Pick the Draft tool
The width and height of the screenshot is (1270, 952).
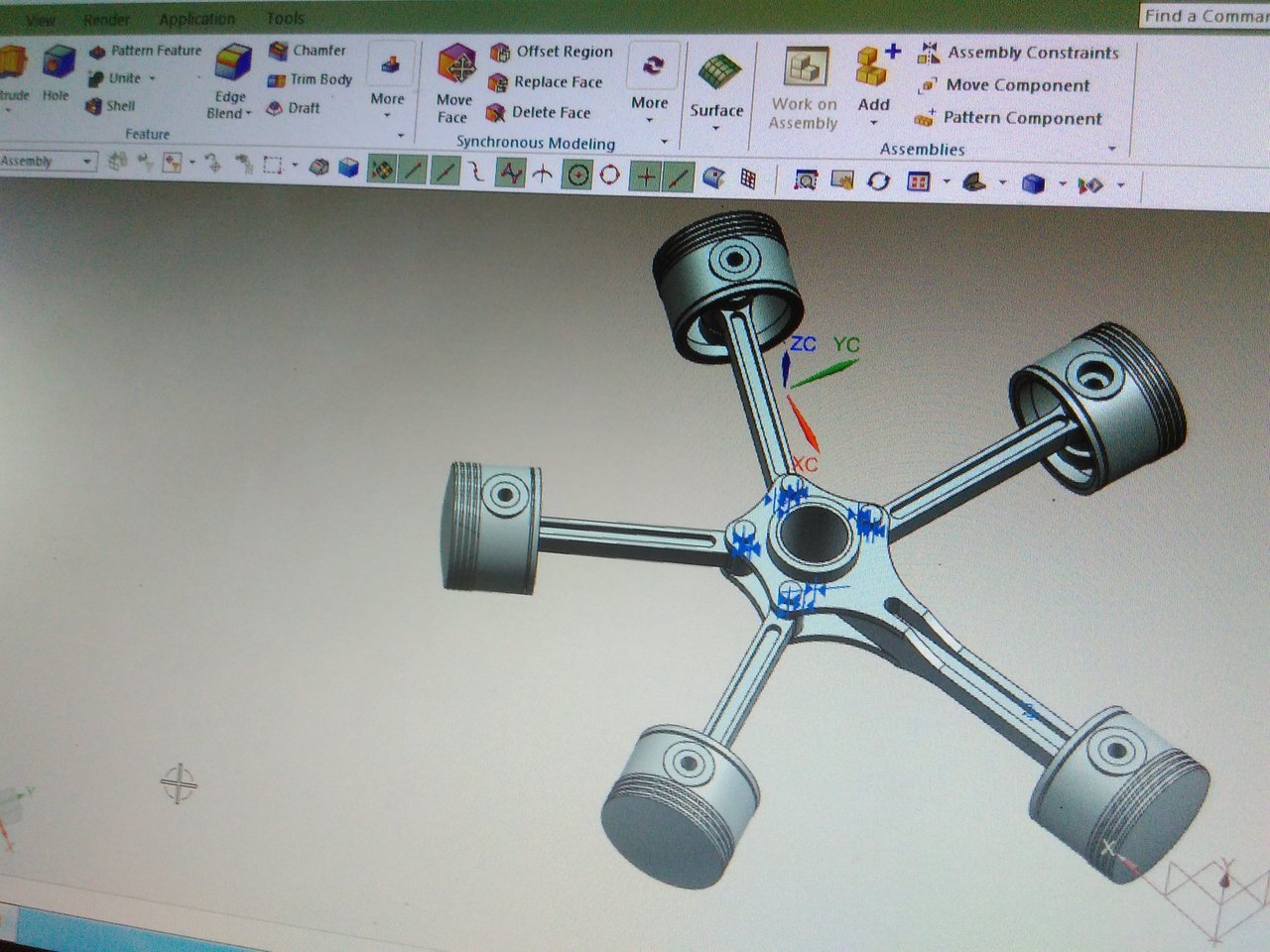[x=293, y=108]
